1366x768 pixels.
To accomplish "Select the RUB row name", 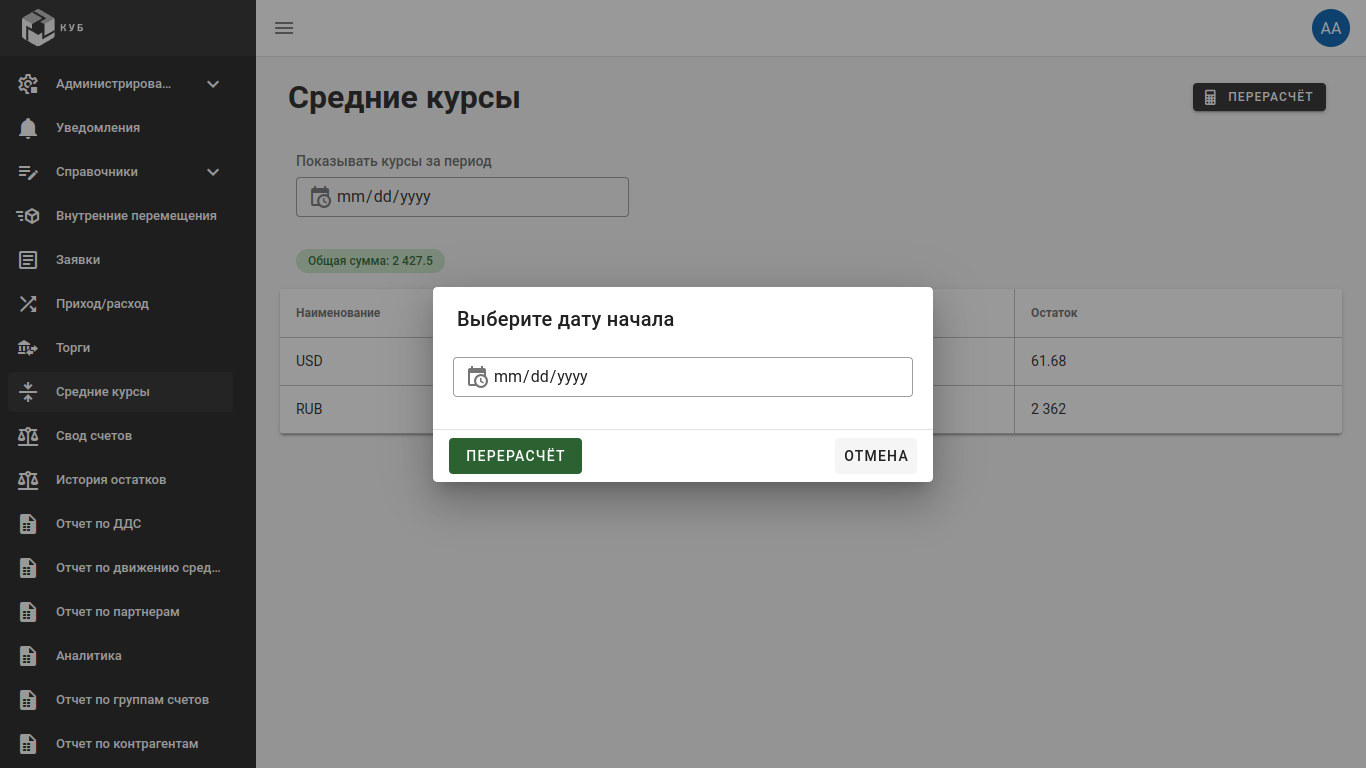I will click(309, 410).
